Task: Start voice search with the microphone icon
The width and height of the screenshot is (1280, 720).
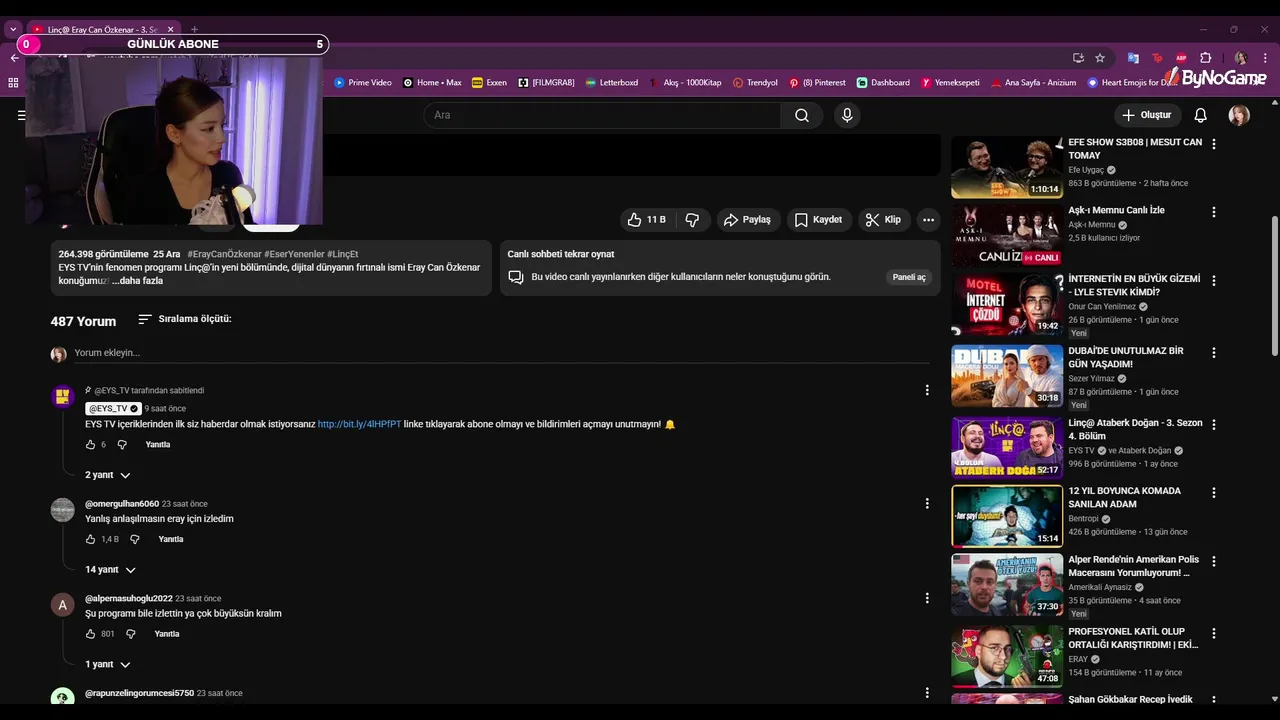Action: pyautogui.click(x=847, y=115)
